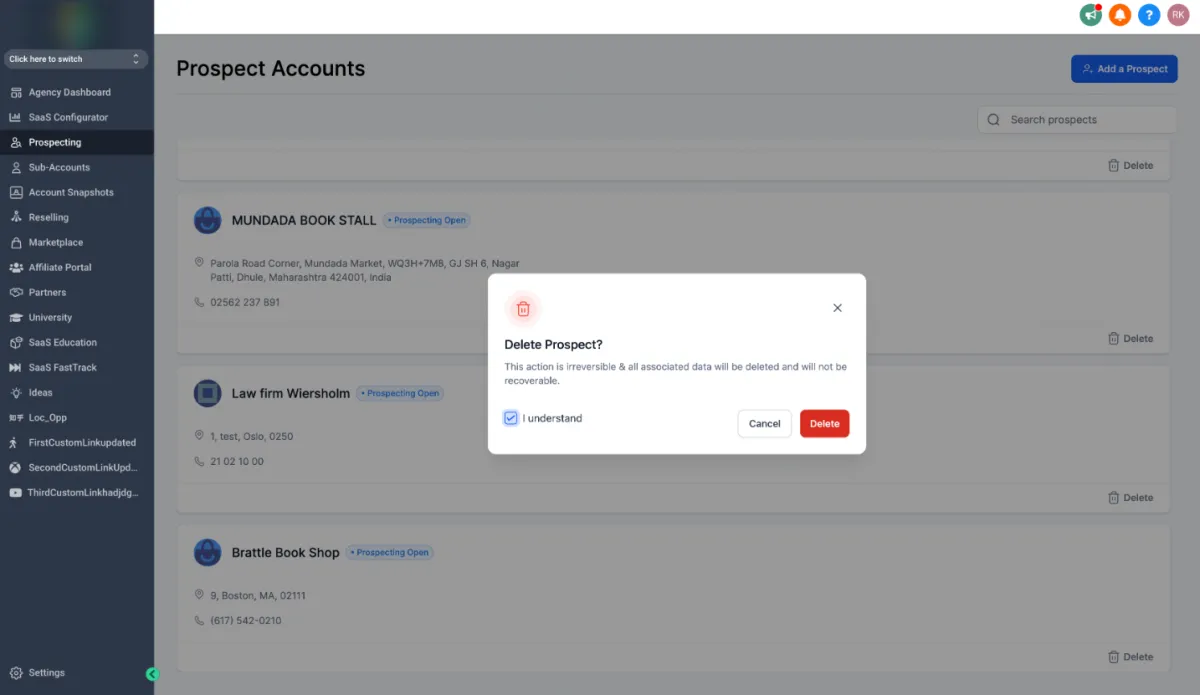Click phone number 02562 237 891
The width and height of the screenshot is (1200, 695).
pos(245,302)
